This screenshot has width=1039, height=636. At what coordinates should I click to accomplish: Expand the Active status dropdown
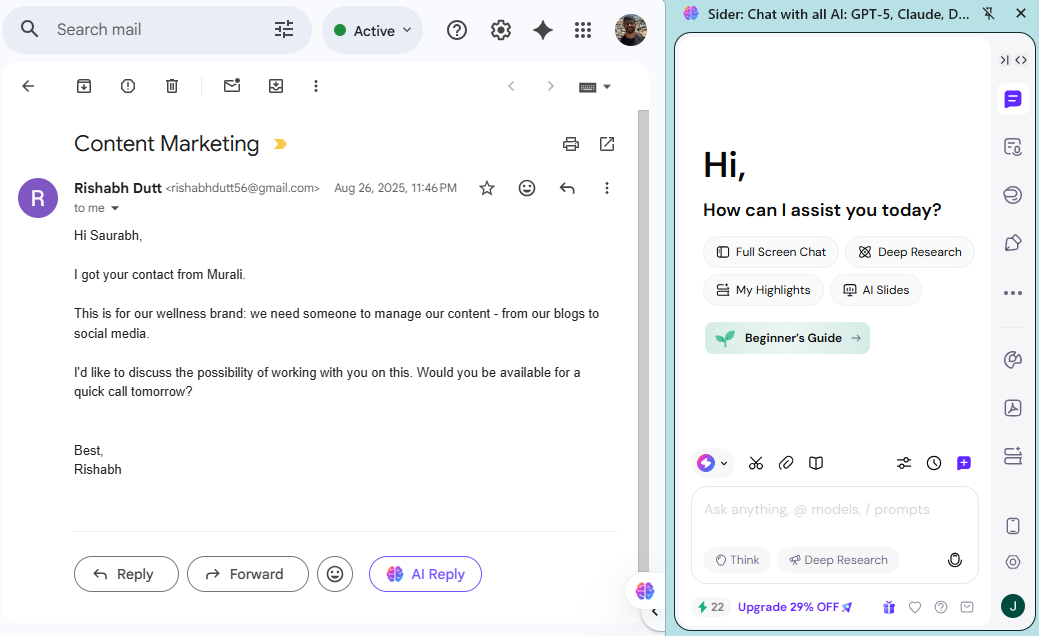tap(373, 30)
